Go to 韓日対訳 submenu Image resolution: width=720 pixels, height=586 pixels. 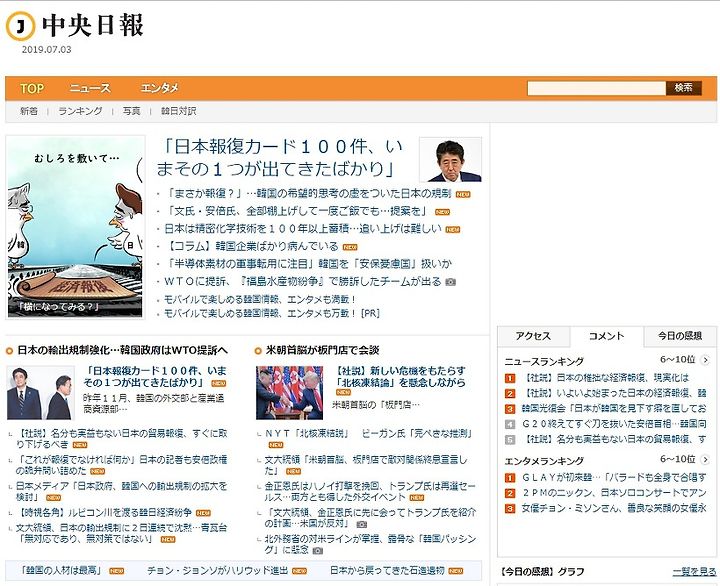(x=178, y=111)
